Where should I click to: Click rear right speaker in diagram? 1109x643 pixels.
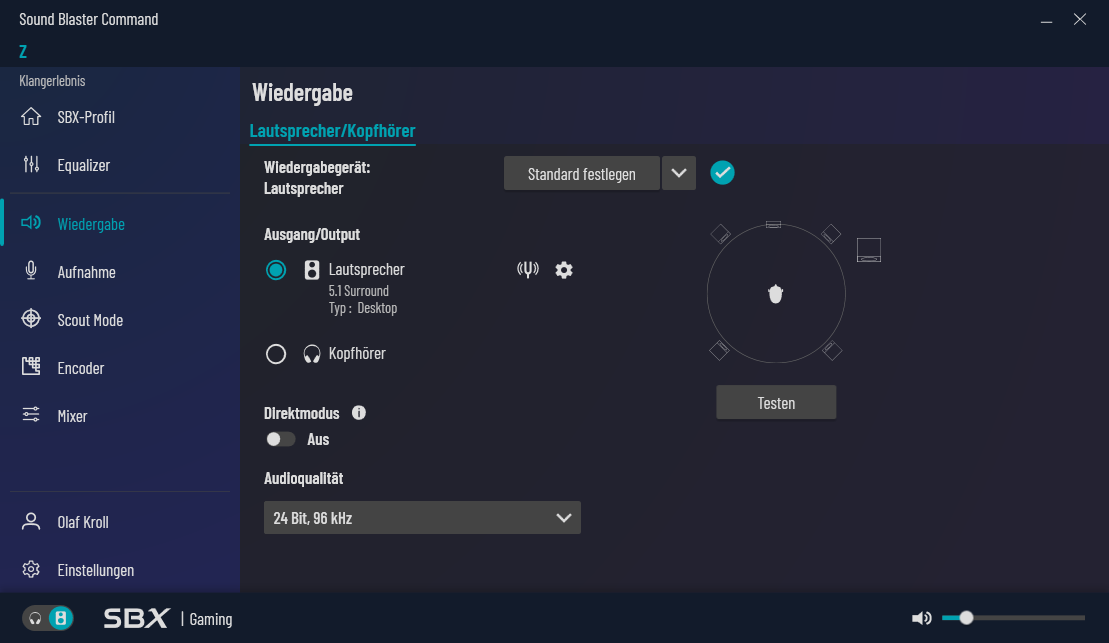click(832, 349)
